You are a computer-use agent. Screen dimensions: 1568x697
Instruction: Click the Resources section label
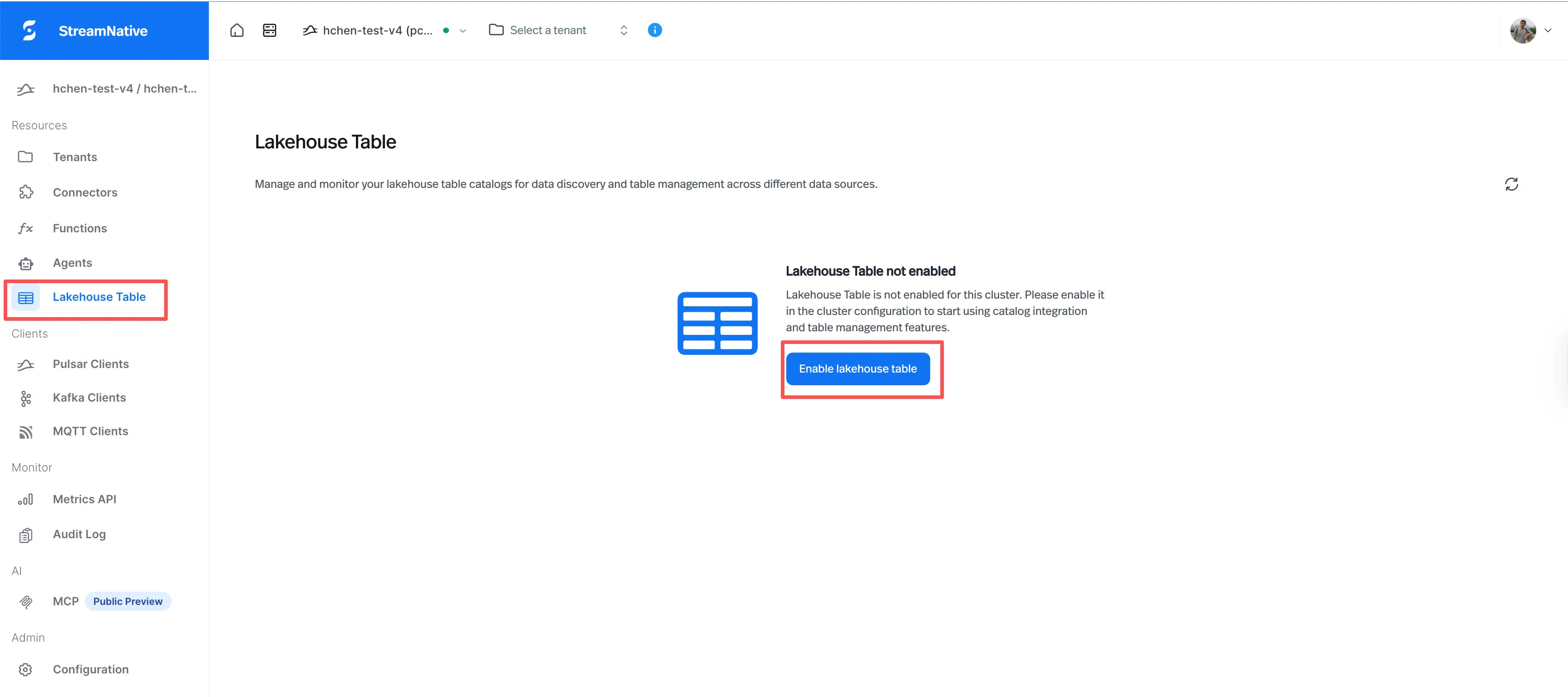click(39, 125)
